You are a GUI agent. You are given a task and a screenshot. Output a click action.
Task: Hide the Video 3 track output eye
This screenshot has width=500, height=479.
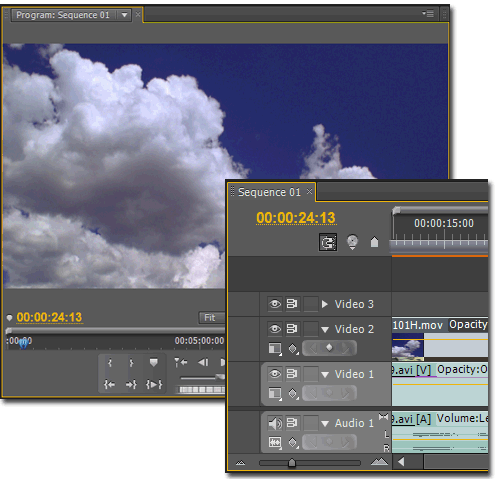275,304
